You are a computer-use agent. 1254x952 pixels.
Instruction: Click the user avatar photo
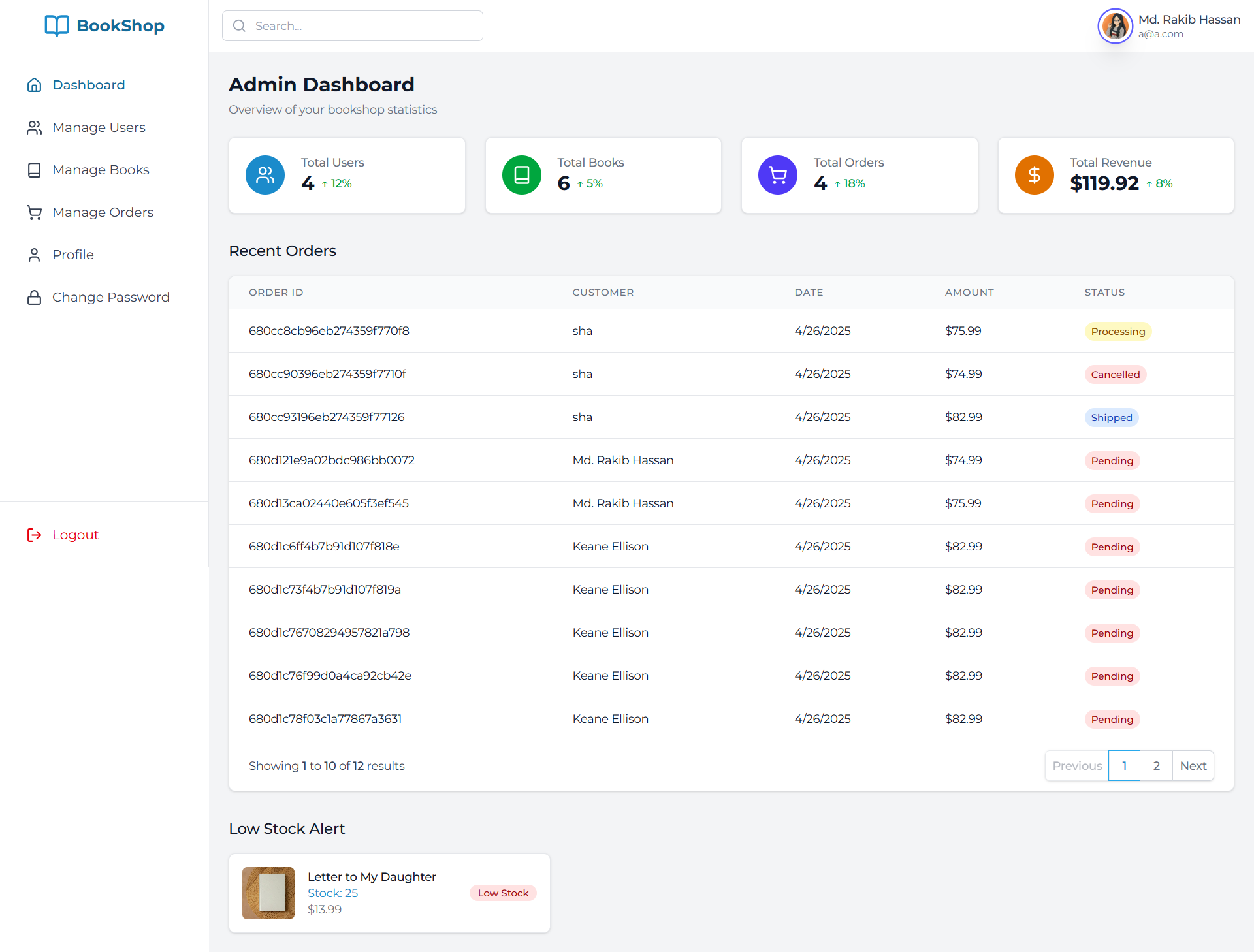(x=1115, y=26)
